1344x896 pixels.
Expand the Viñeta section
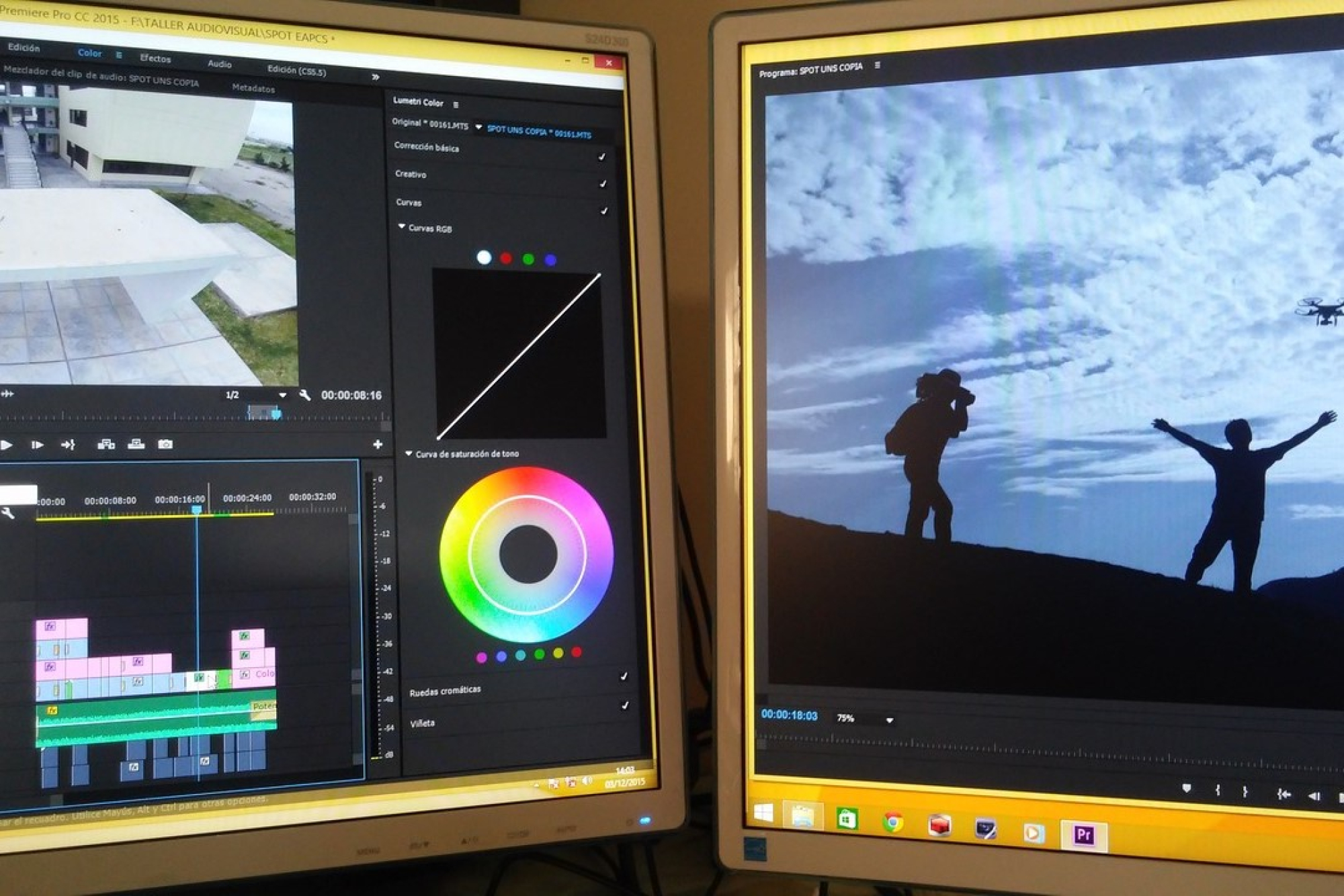pos(422,723)
